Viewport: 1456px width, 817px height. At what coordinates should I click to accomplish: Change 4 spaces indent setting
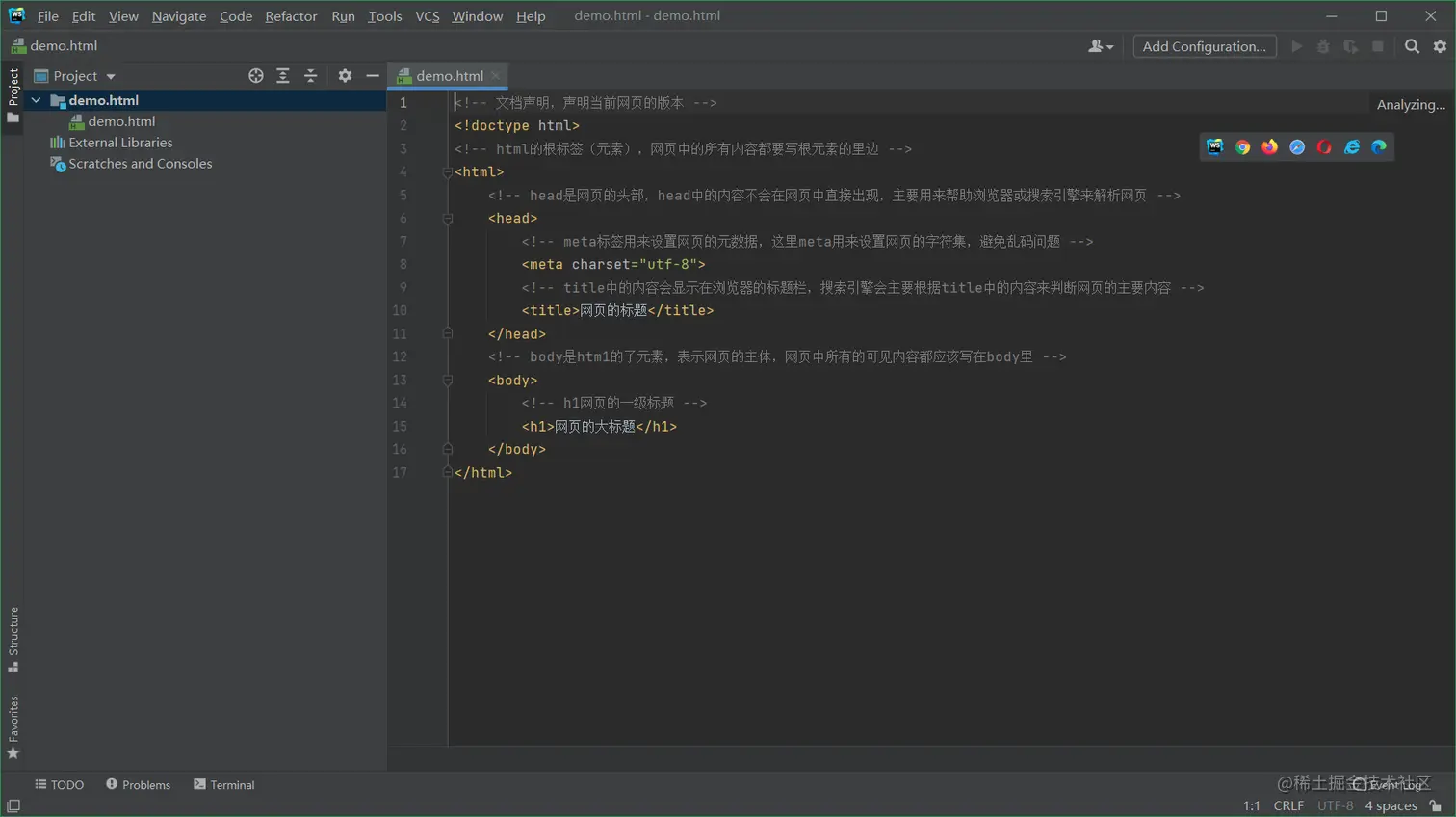pyautogui.click(x=1391, y=805)
